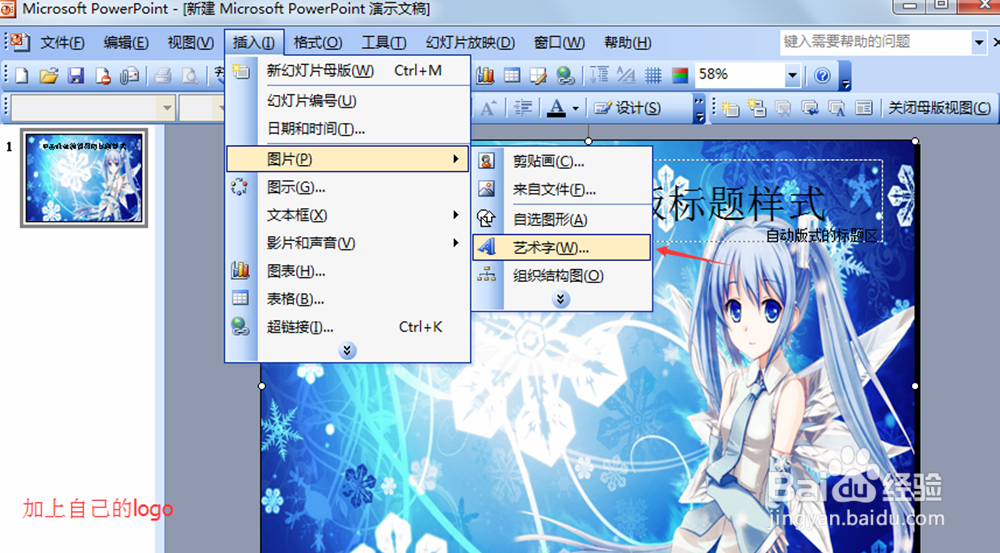Image resolution: width=1000 pixels, height=553 pixels.
Task: Toggle the Show Formatting toolbar icon
Action: (x=626, y=75)
